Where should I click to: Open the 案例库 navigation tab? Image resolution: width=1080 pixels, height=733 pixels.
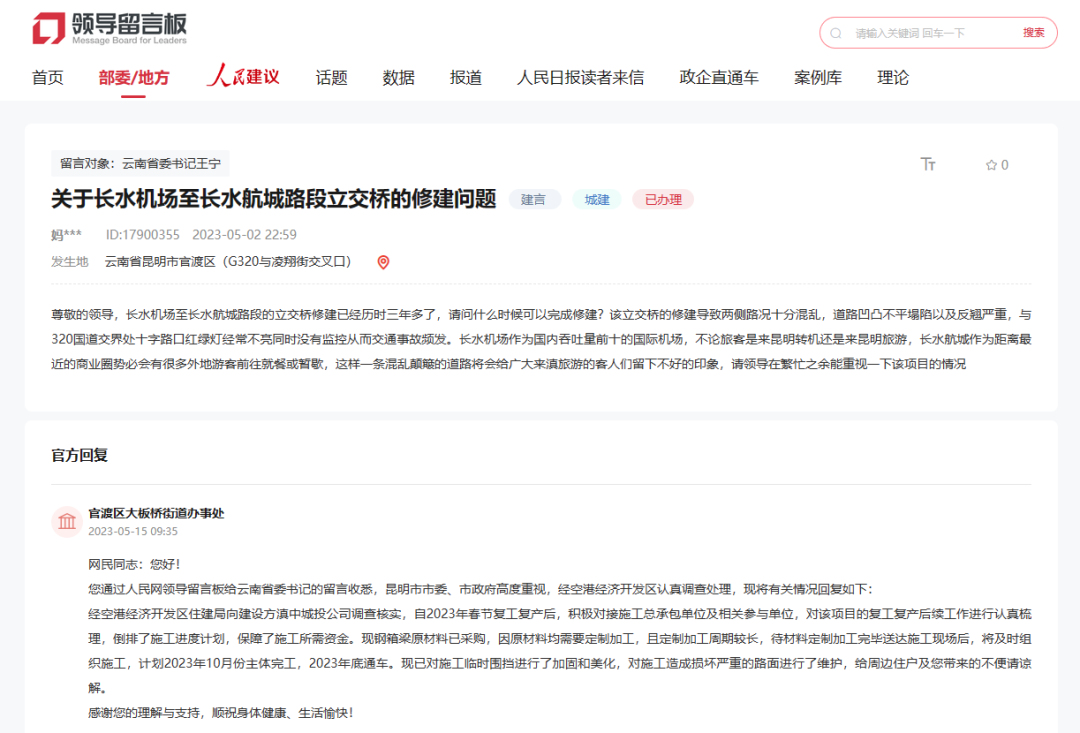point(818,77)
